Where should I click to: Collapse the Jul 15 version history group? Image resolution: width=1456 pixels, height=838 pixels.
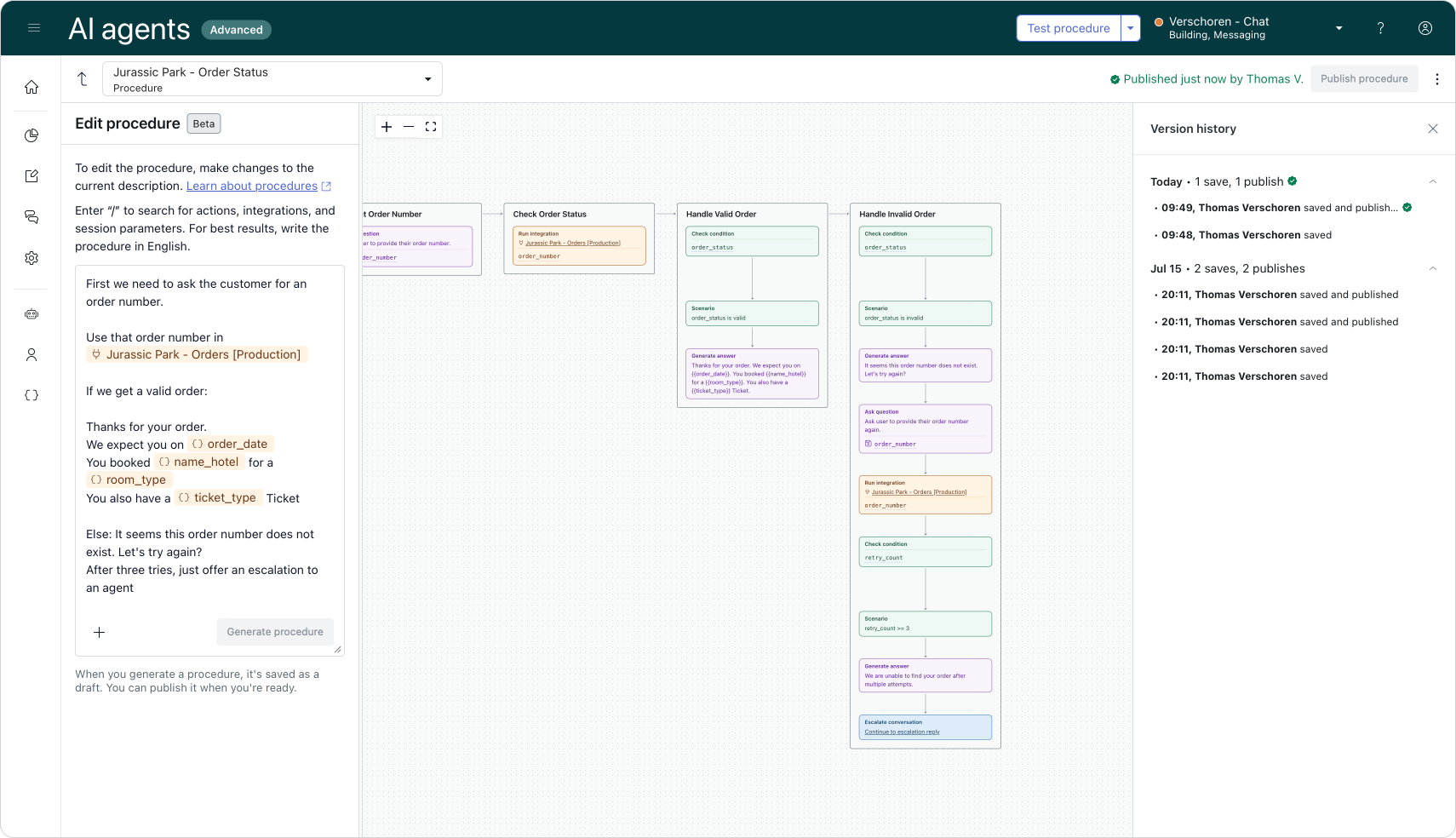1432,268
